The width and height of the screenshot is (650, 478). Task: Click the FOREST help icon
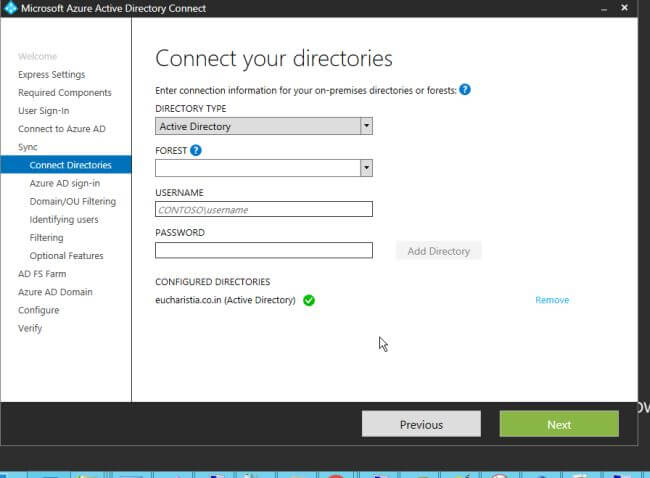(x=196, y=150)
